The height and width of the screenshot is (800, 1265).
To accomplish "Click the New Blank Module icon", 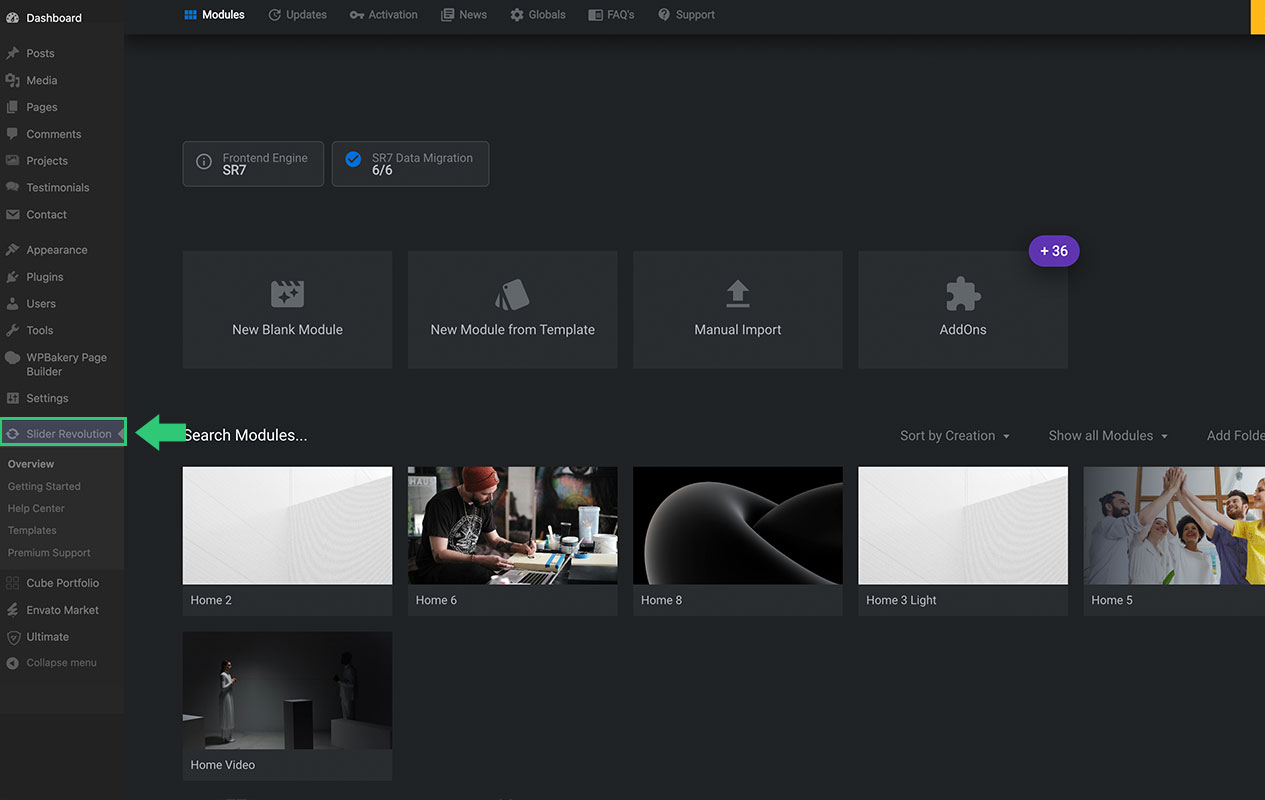I will pos(287,294).
